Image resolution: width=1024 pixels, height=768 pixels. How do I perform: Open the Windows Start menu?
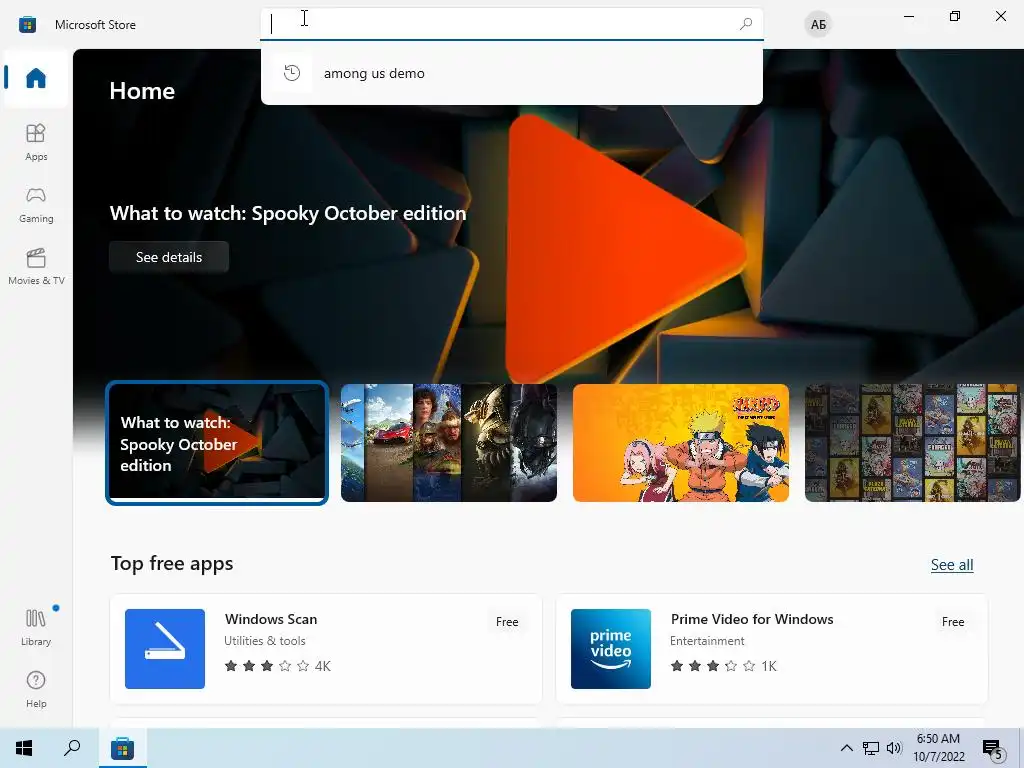[x=24, y=748]
